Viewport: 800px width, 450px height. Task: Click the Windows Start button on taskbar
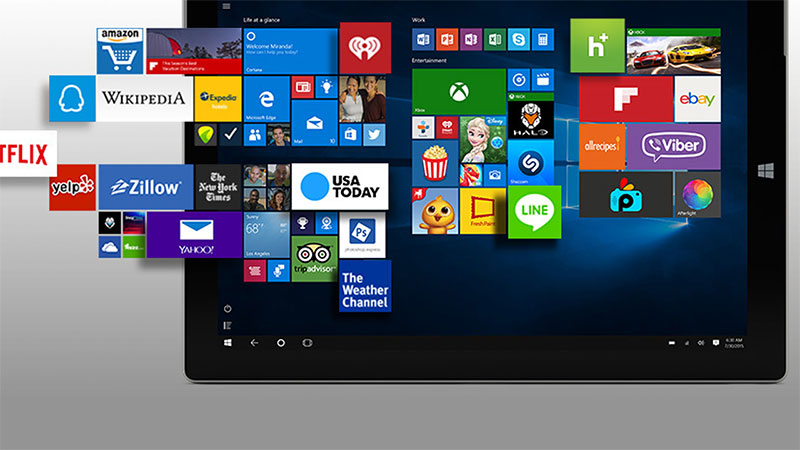coord(228,343)
